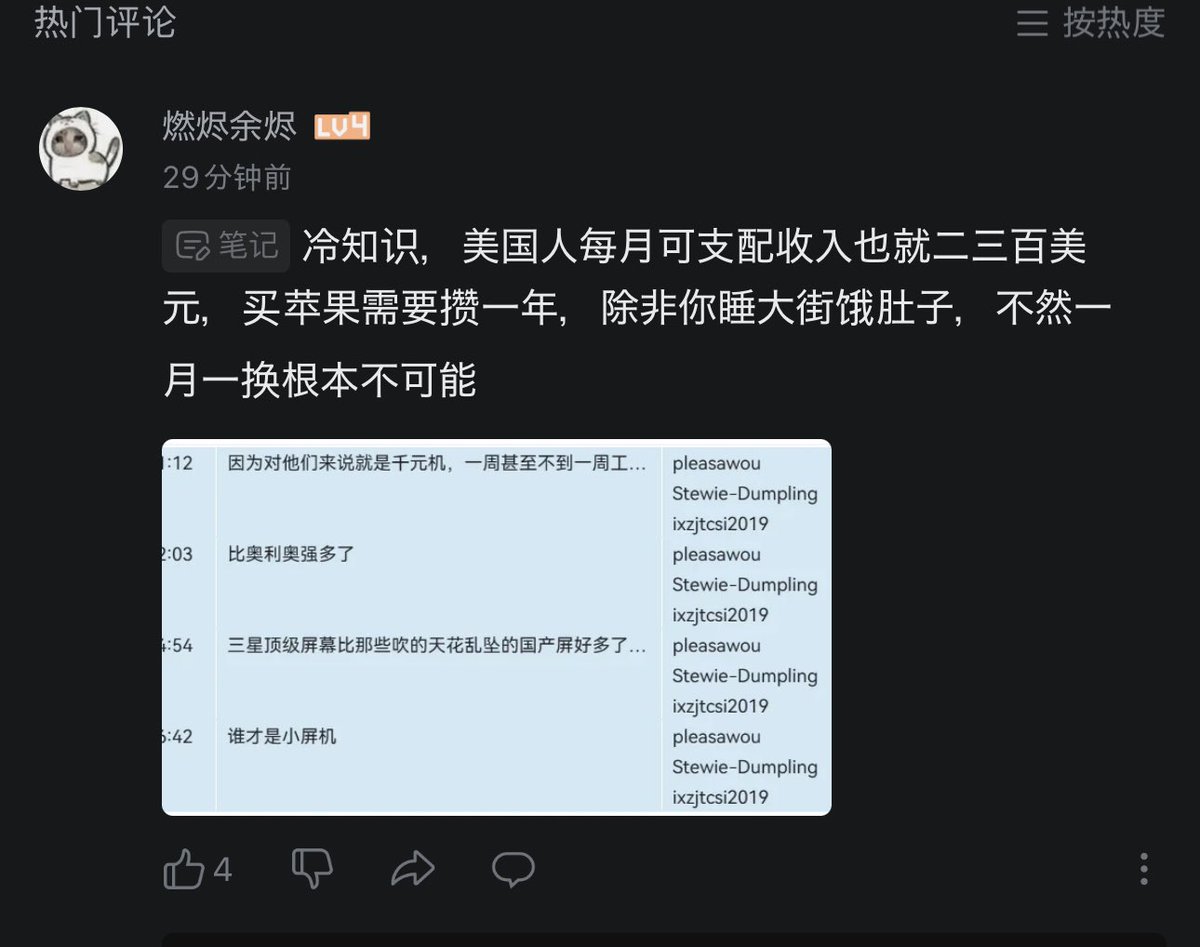Open the cat avatar profile picture

pos(81,149)
